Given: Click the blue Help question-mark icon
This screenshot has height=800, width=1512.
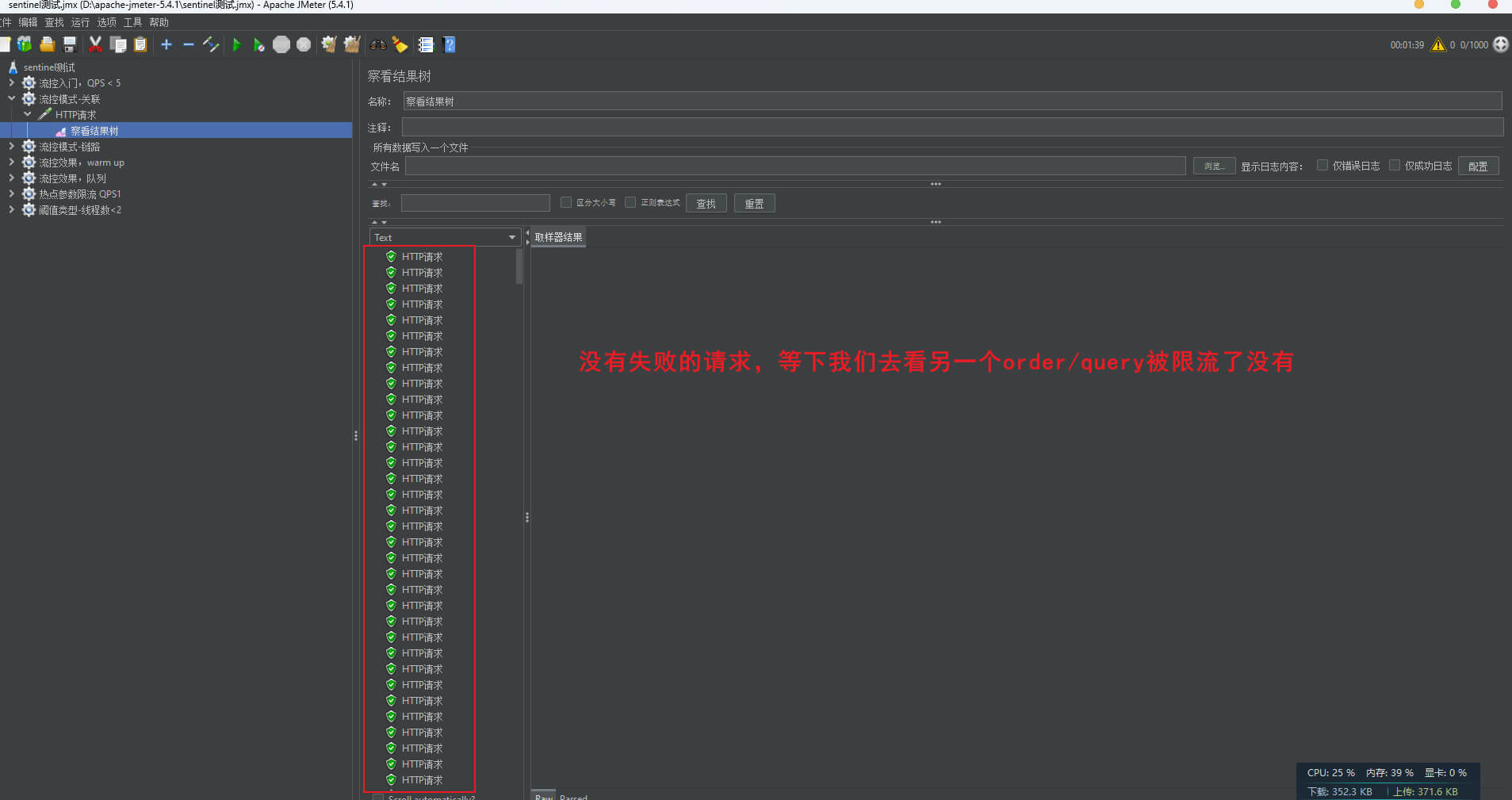Looking at the screenshot, I should click(450, 44).
